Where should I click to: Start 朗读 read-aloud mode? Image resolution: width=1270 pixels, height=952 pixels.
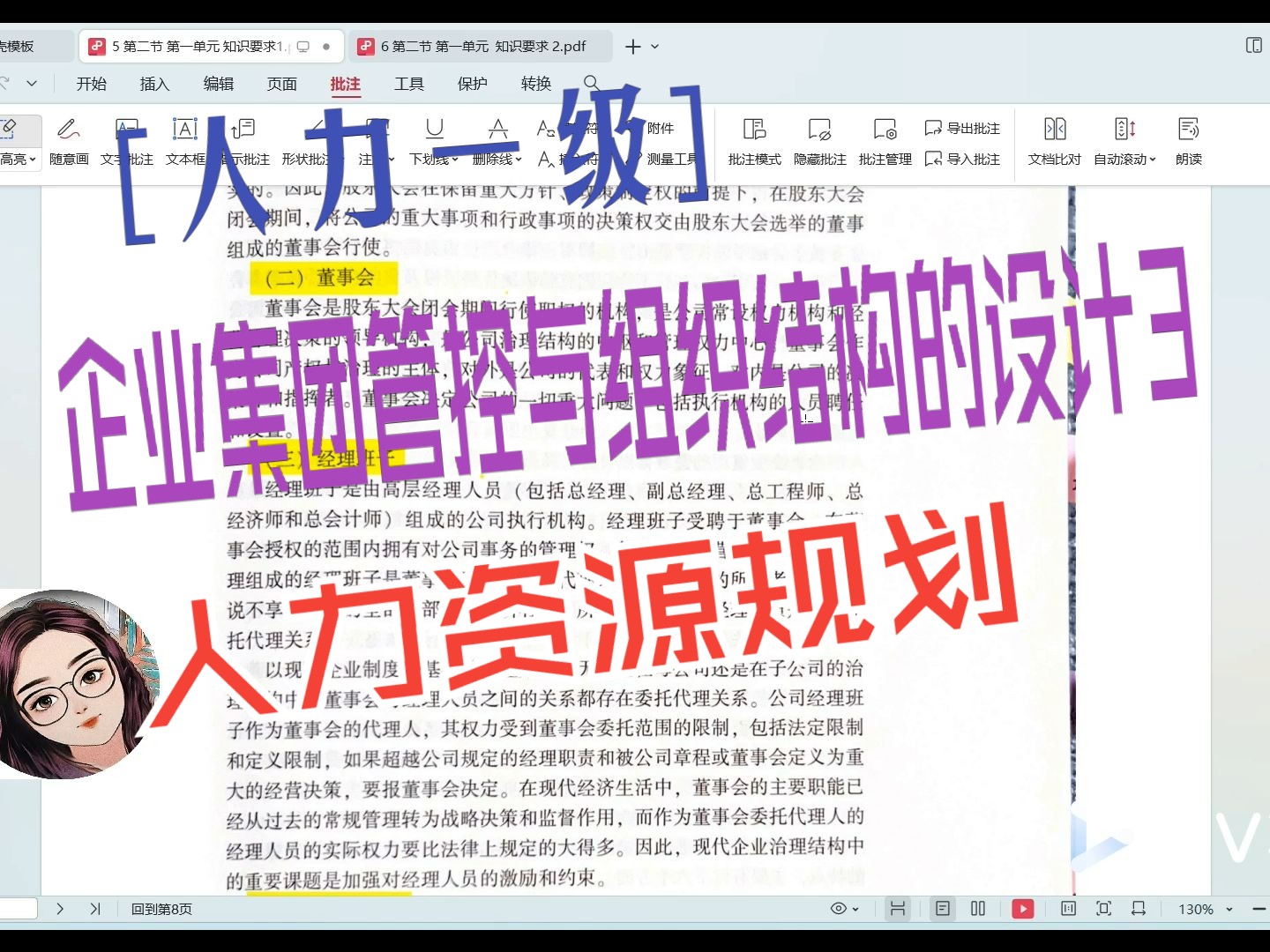tap(1188, 143)
